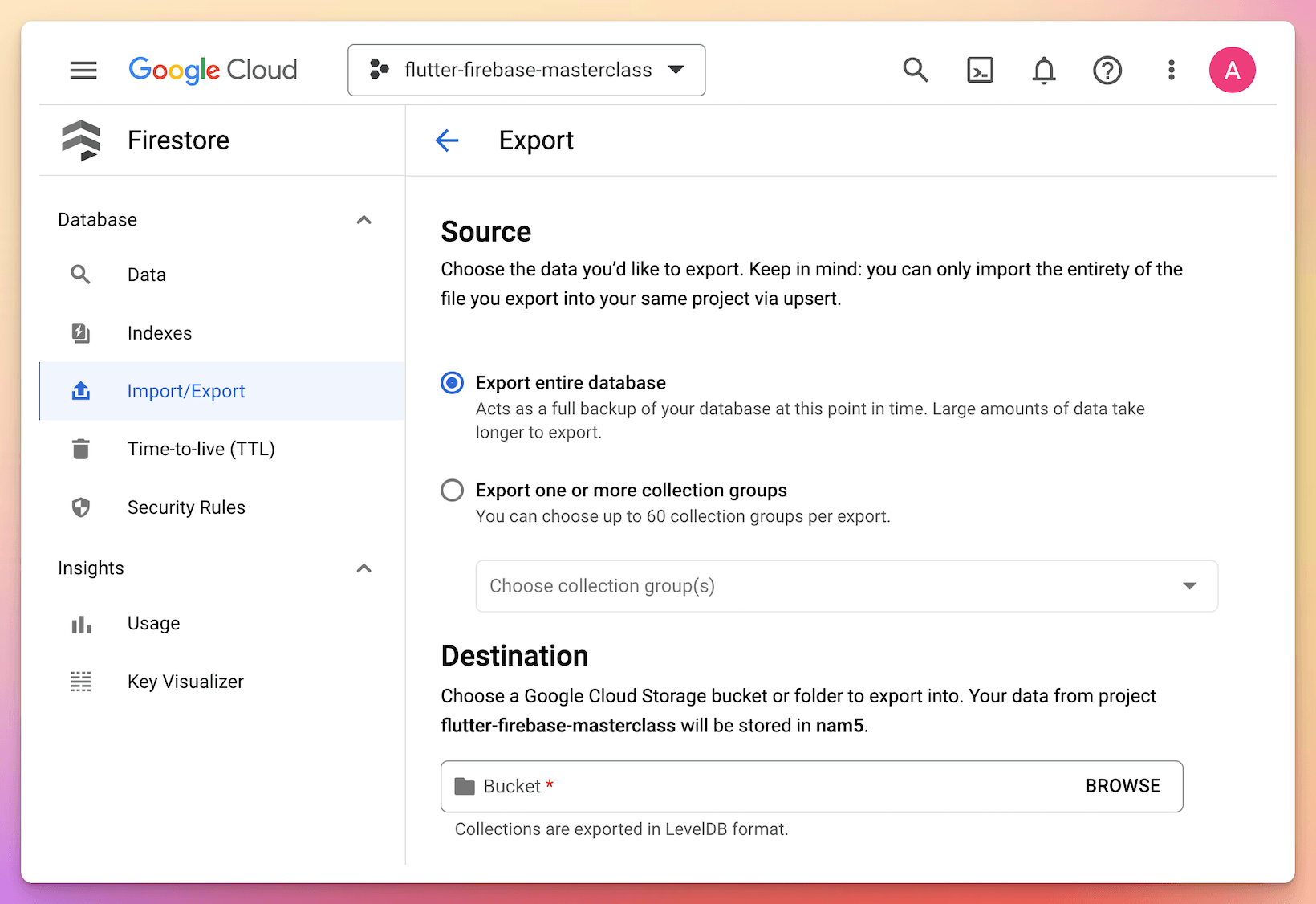1316x904 pixels.
Task: Click the user account avatar
Action: pos(1232,71)
